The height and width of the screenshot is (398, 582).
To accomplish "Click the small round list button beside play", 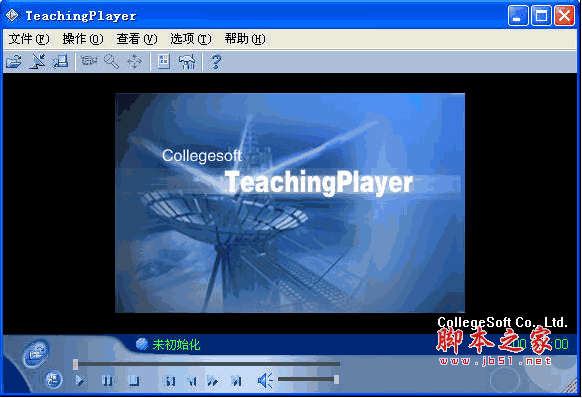I will pyautogui.click(x=53, y=380).
